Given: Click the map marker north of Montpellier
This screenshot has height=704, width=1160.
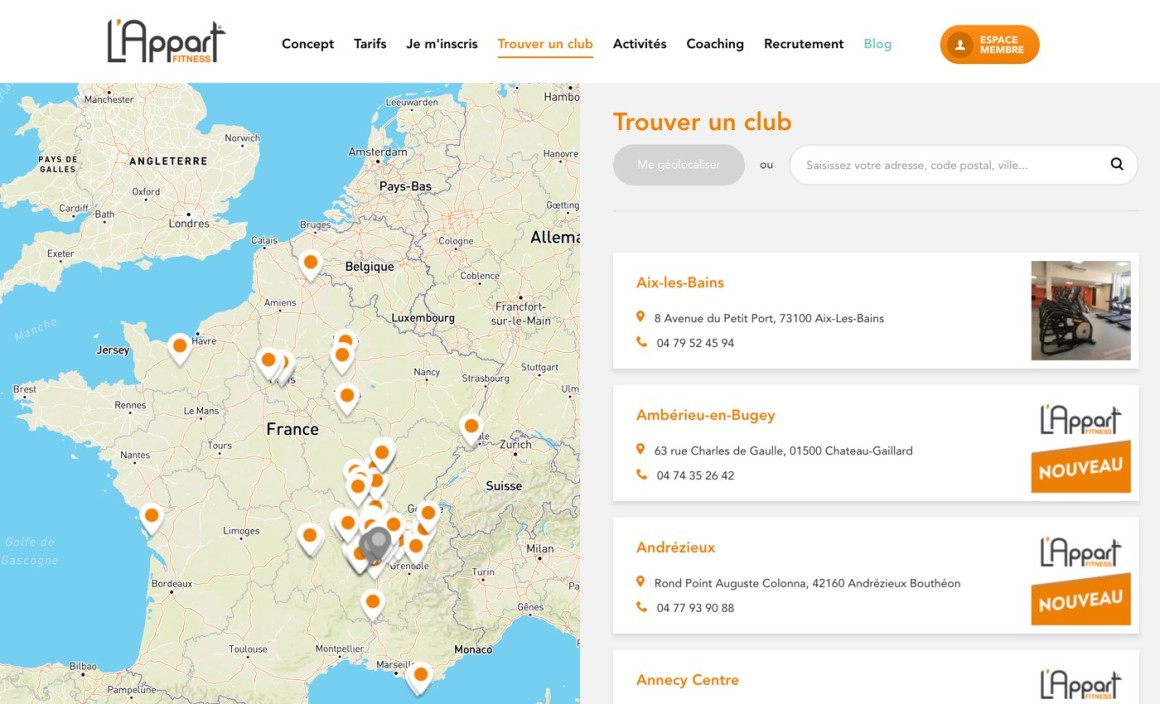Looking at the screenshot, I should click(373, 604).
